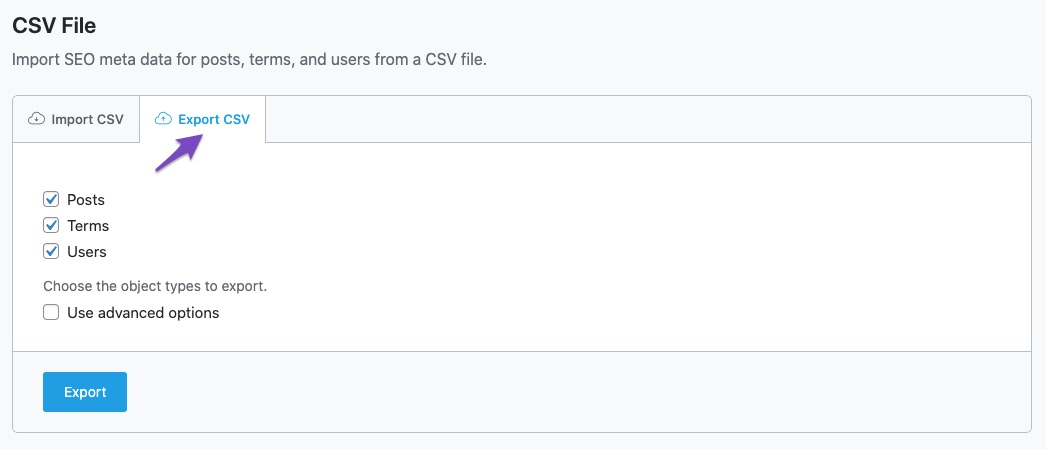1046x449 pixels.
Task: Click the cloud upload icon on Export CSV
Action: 163,119
